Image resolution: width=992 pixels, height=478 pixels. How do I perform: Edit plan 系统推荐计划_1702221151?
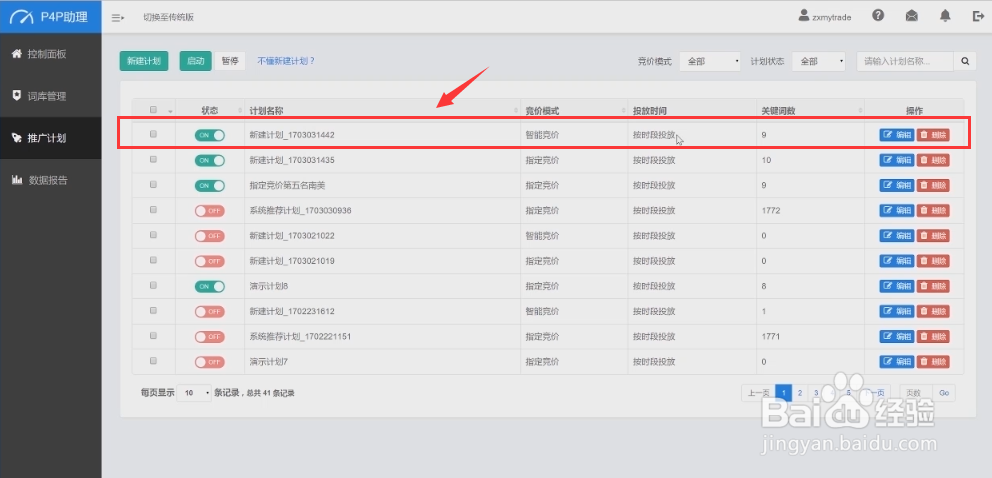click(x=896, y=336)
